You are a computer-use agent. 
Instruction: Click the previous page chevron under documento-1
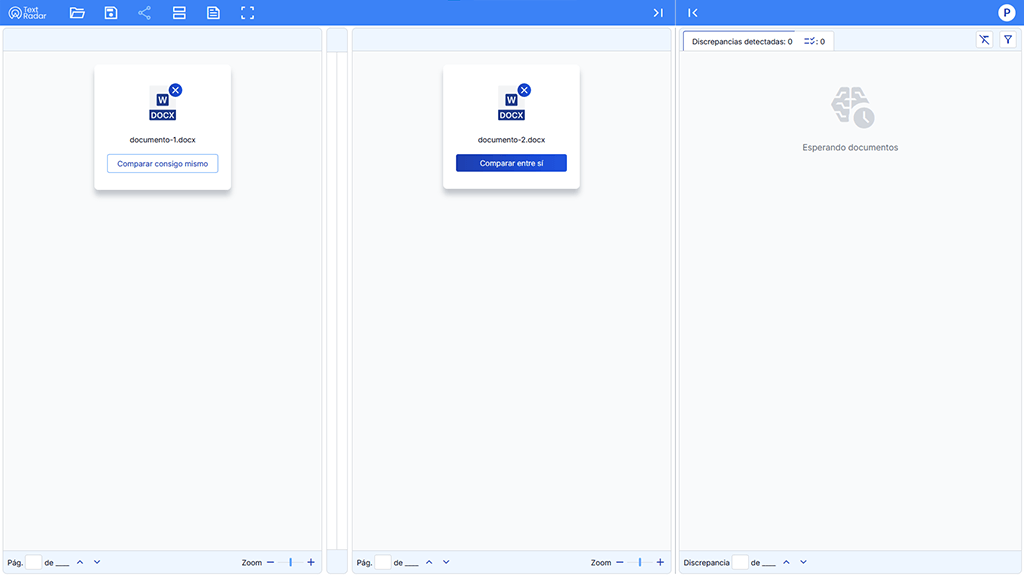[79, 562]
